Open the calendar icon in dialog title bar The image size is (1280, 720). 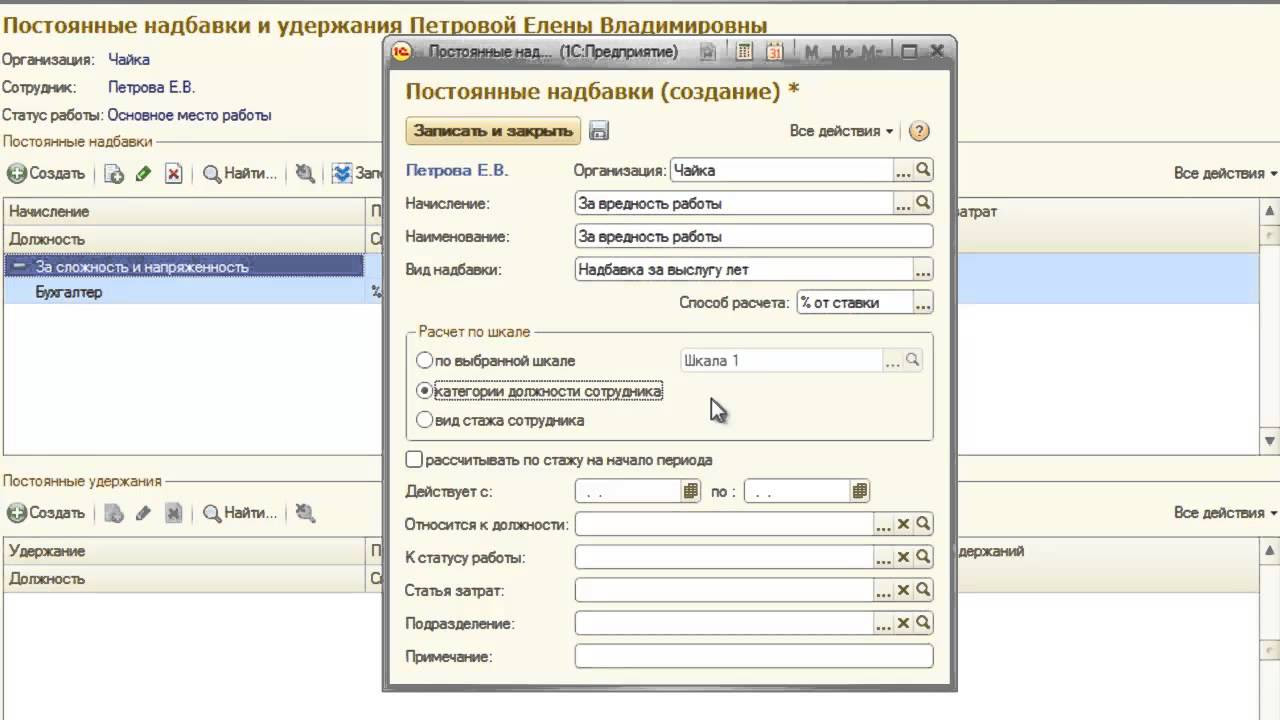point(774,52)
